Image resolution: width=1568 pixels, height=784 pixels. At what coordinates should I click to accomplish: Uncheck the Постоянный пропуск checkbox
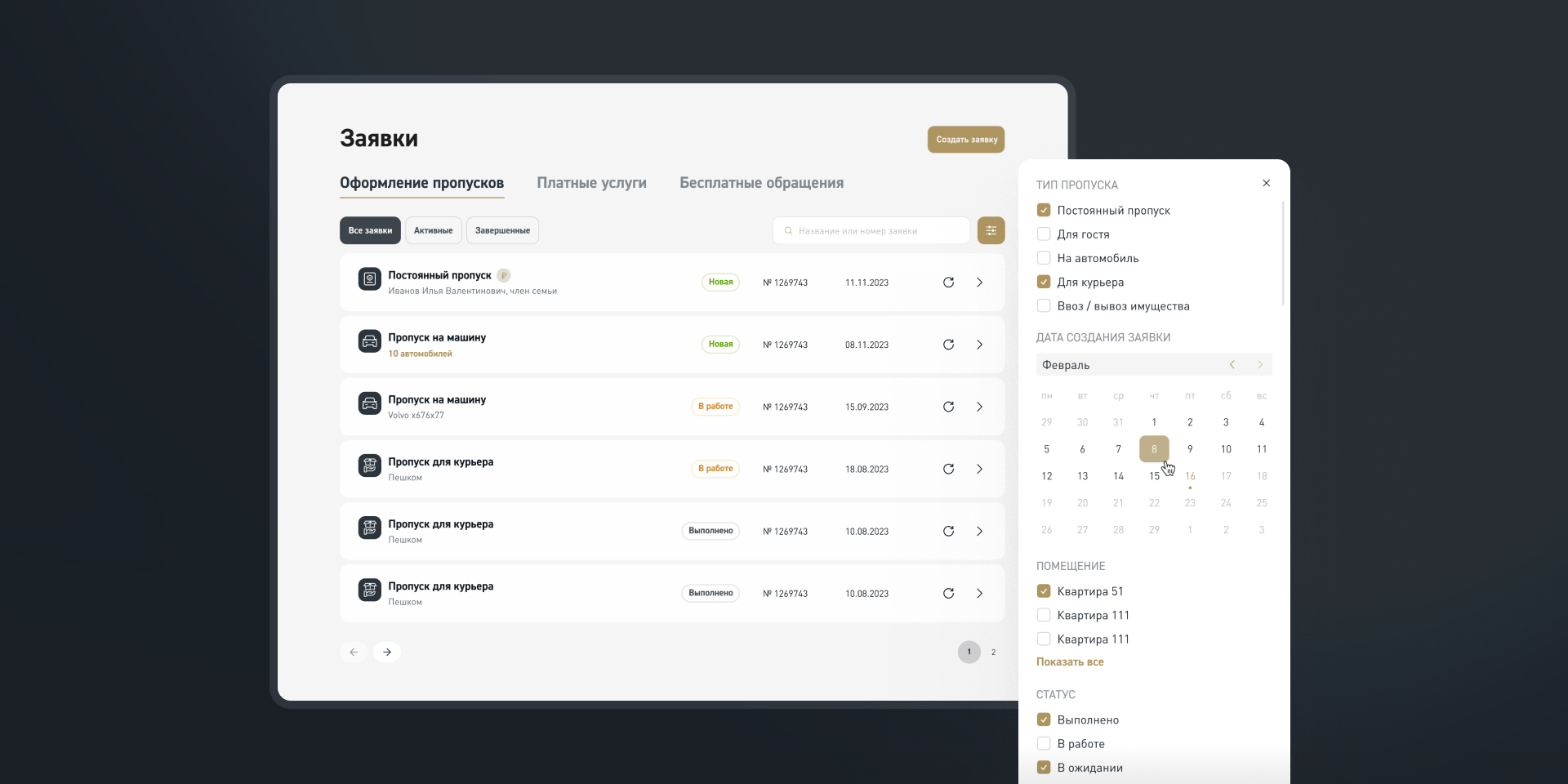1044,210
